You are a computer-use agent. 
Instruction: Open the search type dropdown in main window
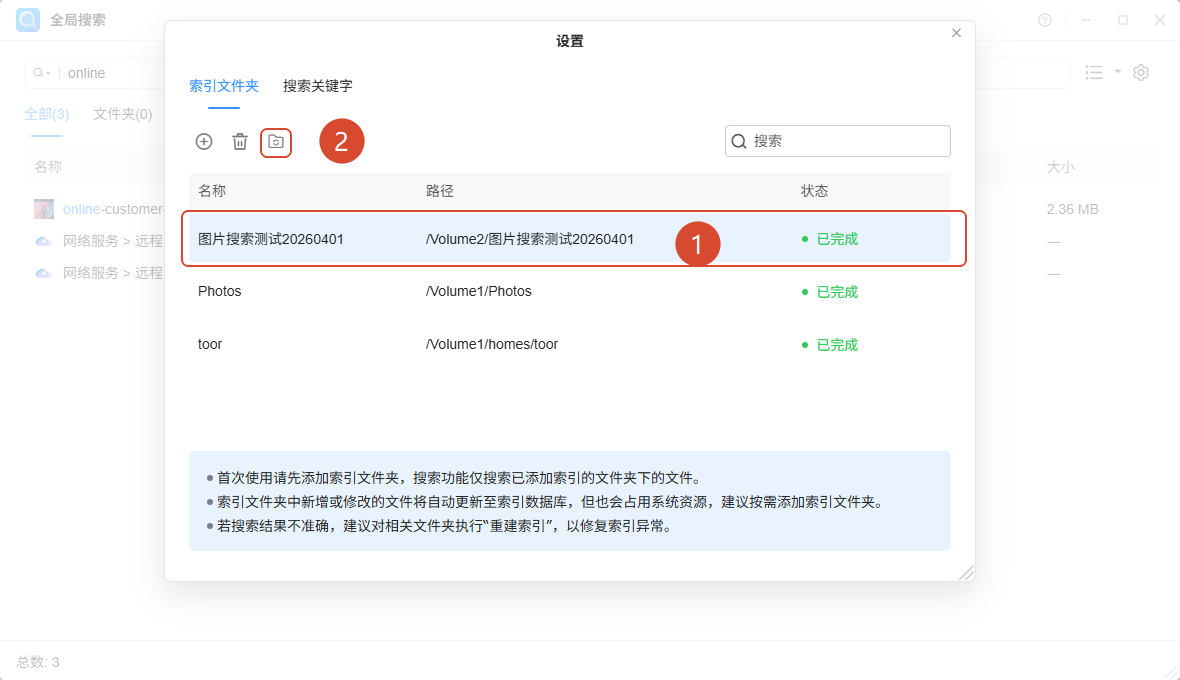point(42,73)
